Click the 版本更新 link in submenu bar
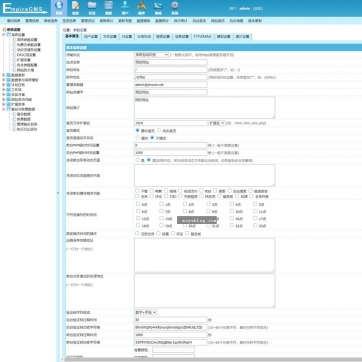This screenshot has width=362, height=362. [255, 21]
